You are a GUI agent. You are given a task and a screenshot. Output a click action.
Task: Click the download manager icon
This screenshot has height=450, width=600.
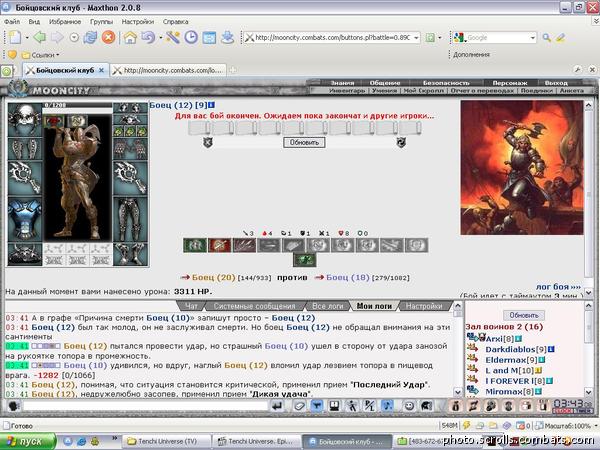pyautogui.click(x=228, y=38)
